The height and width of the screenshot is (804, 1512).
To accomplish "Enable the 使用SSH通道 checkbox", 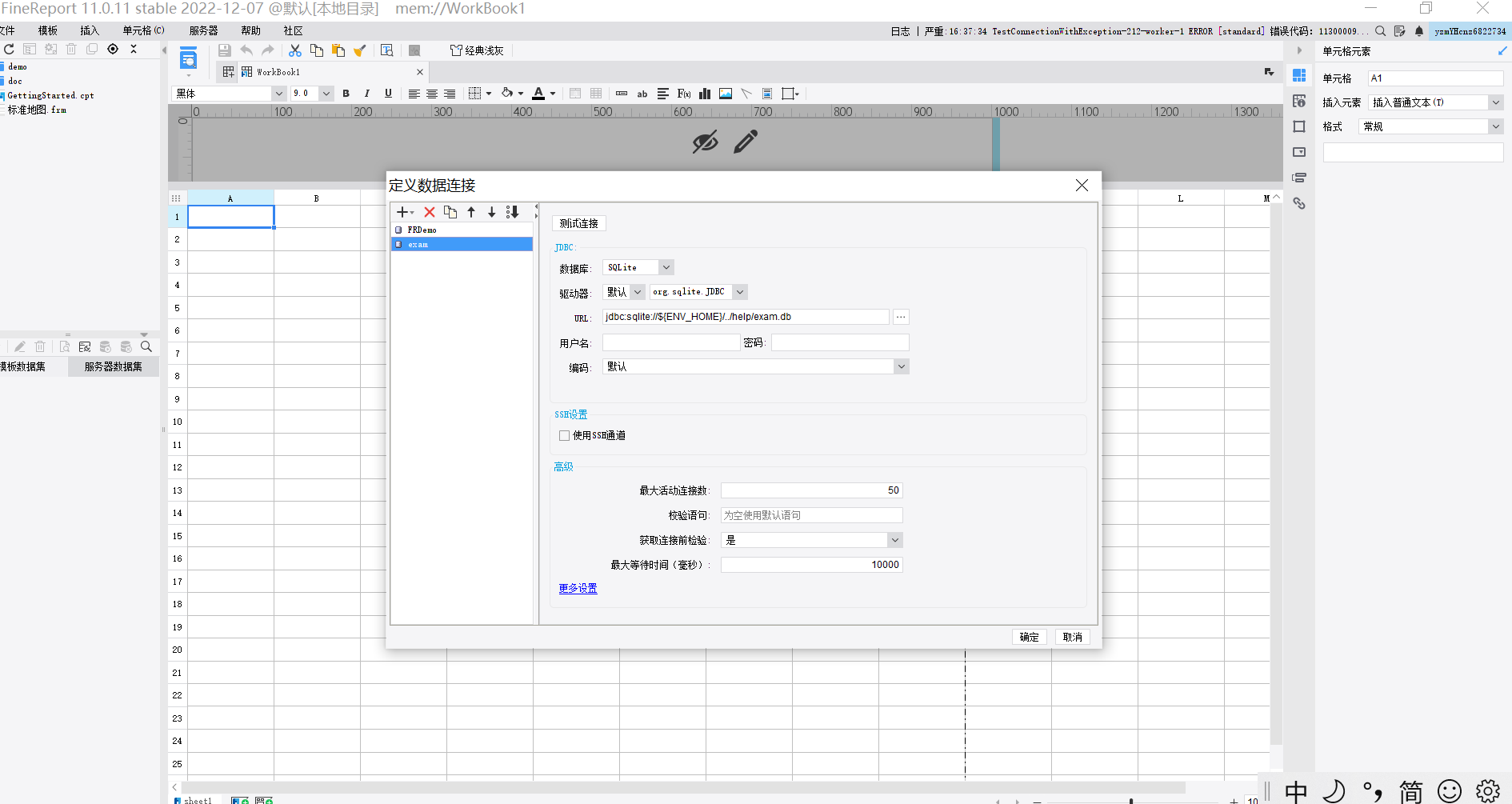I will (x=565, y=435).
